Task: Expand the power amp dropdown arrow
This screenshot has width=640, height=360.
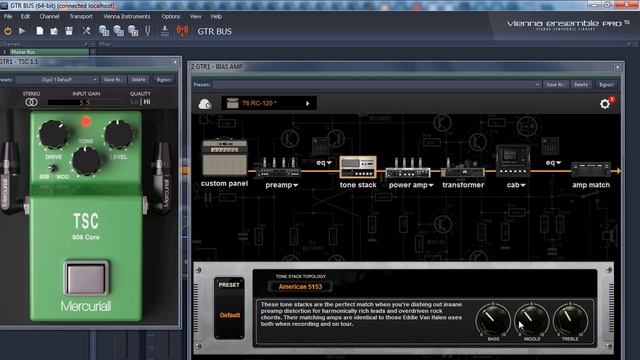Action: point(431,185)
